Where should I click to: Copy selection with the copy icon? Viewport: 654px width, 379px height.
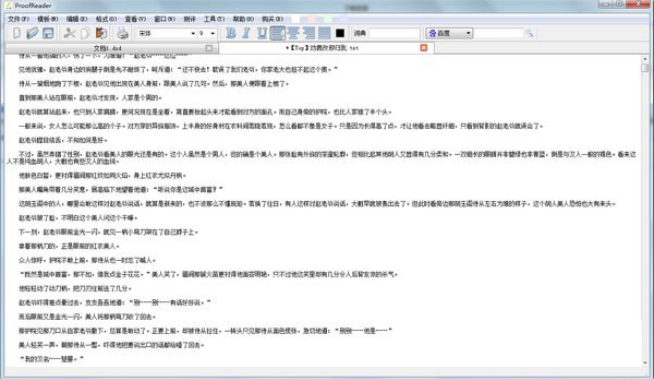85,33
